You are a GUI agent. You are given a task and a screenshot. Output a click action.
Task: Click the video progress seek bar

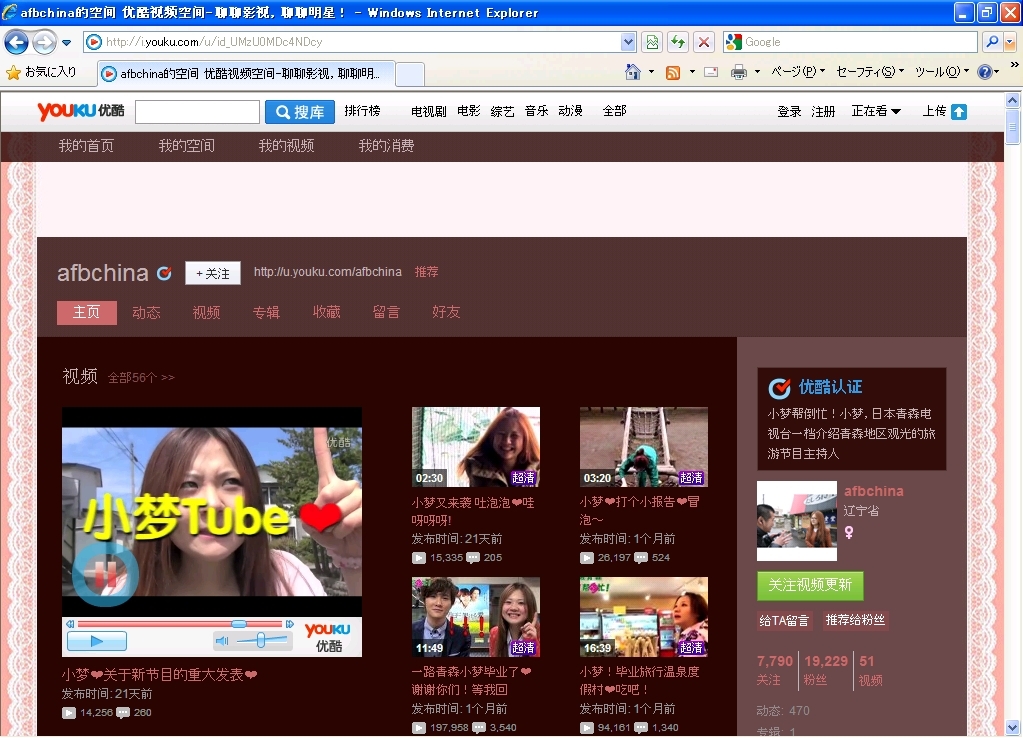click(x=180, y=624)
